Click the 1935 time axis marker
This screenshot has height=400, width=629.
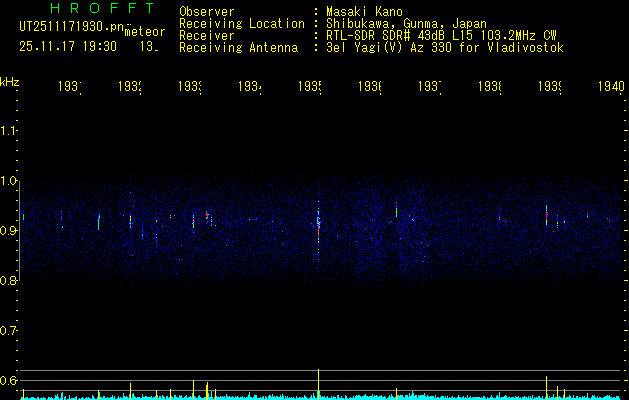pos(310,86)
